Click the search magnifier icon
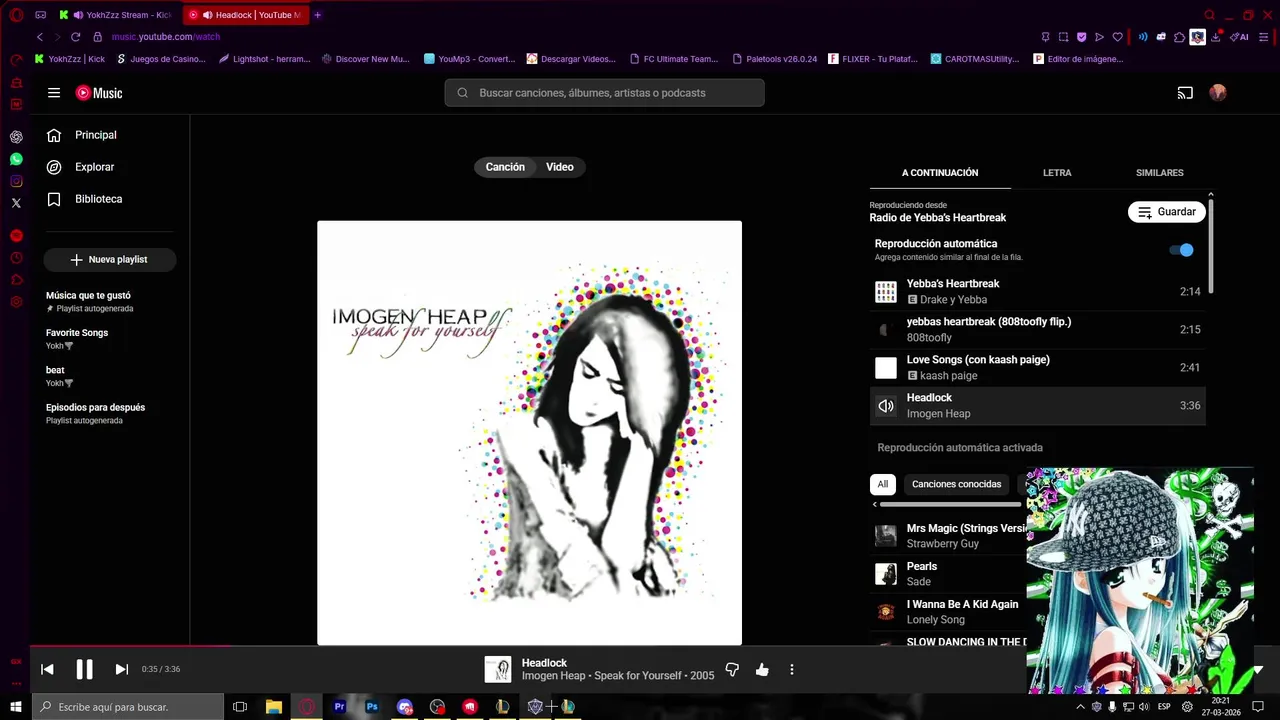This screenshot has width=1280, height=720. [462, 93]
